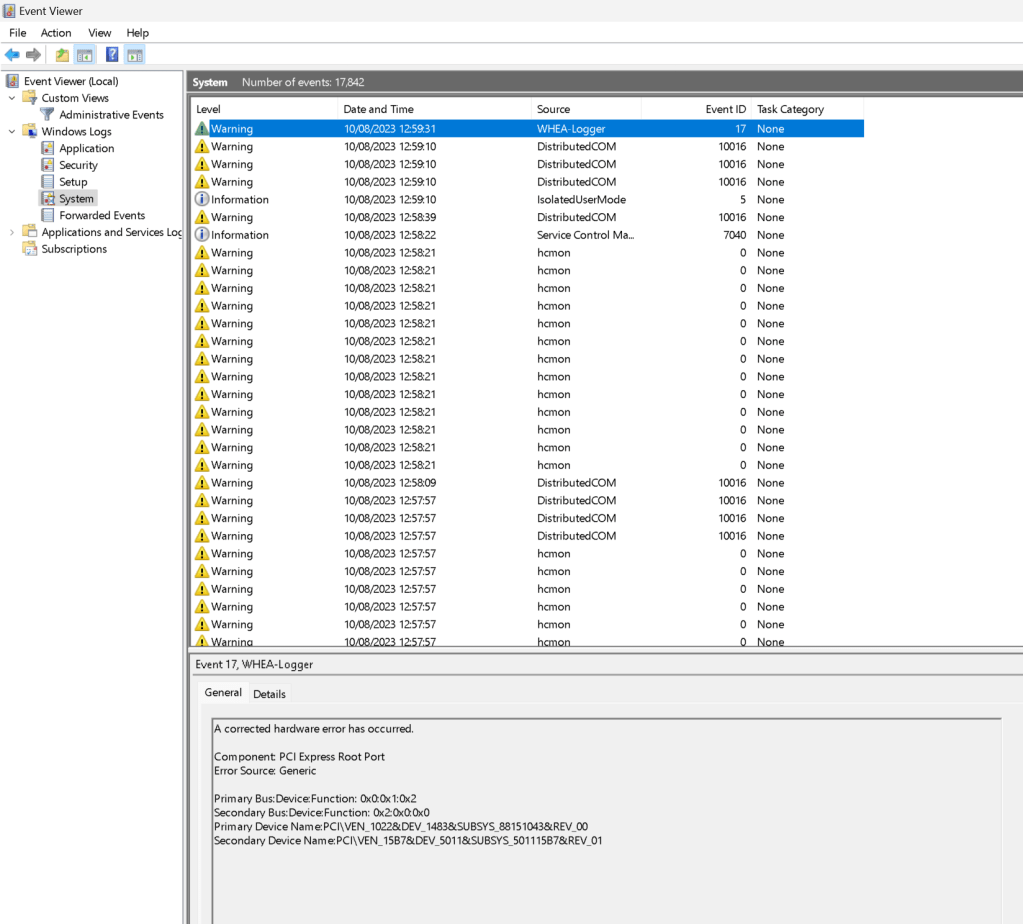The width and height of the screenshot is (1023, 924).
Task: Click the 'A corrected hardware error has occurred.' text
Action: [314, 728]
